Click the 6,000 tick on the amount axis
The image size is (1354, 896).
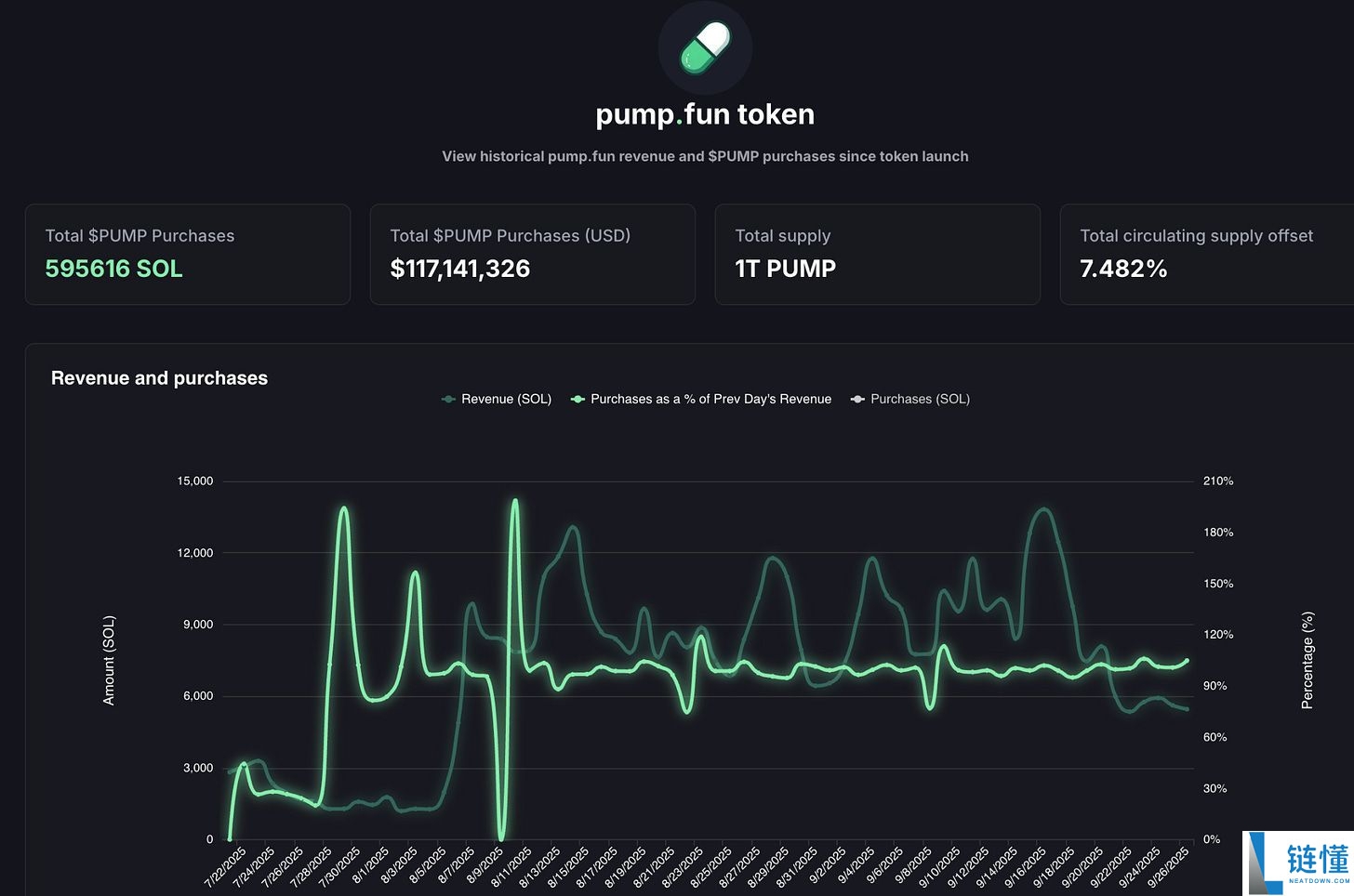click(198, 696)
